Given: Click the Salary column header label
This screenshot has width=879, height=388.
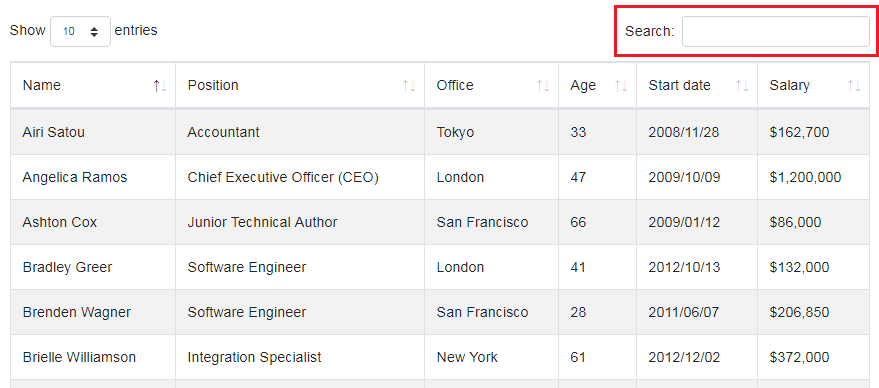Looking at the screenshot, I should 789,85.
